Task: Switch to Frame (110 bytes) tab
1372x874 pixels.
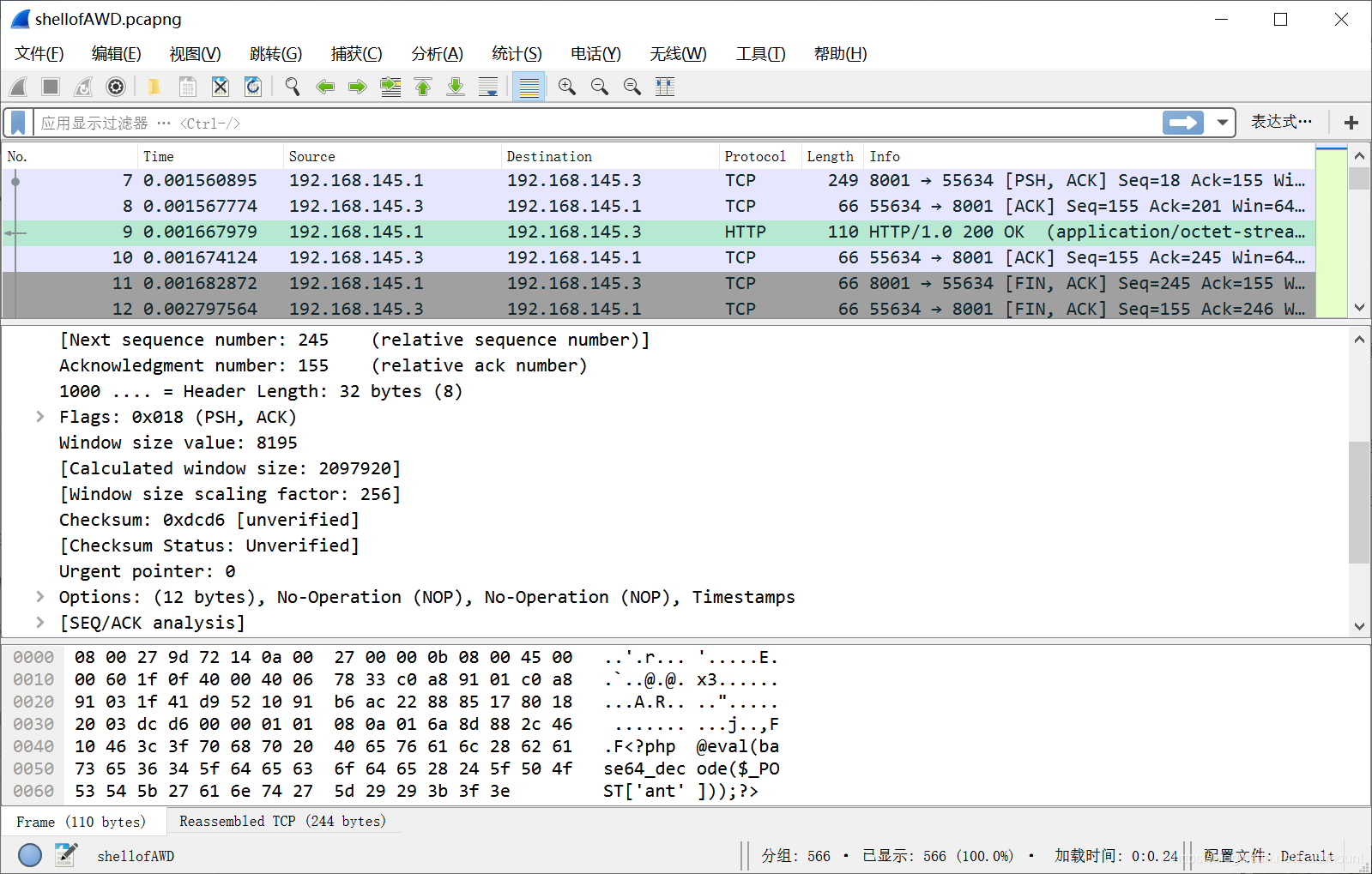Action: (x=82, y=822)
